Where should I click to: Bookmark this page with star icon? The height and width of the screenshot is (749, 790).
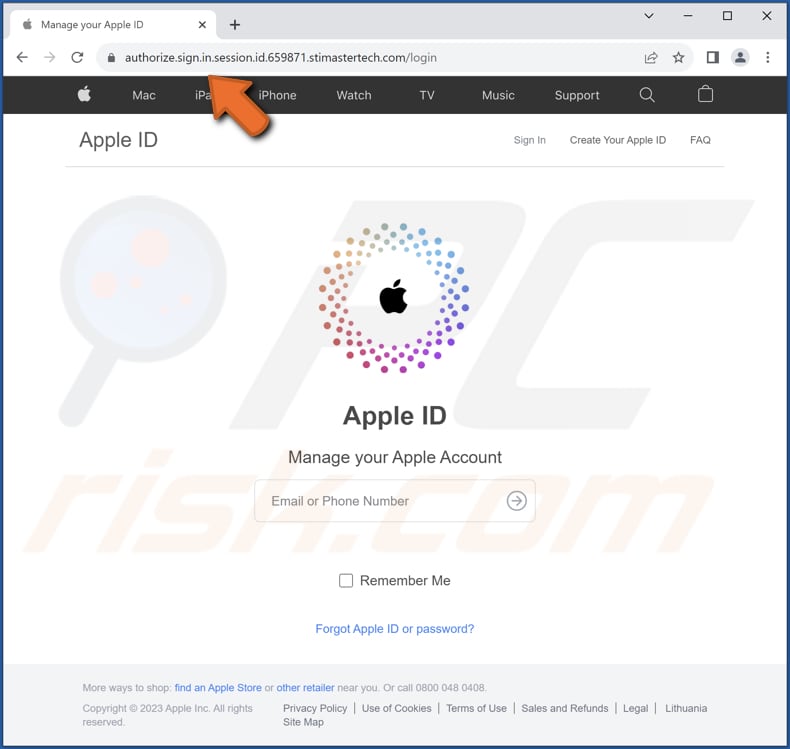[x=679, y=57]
